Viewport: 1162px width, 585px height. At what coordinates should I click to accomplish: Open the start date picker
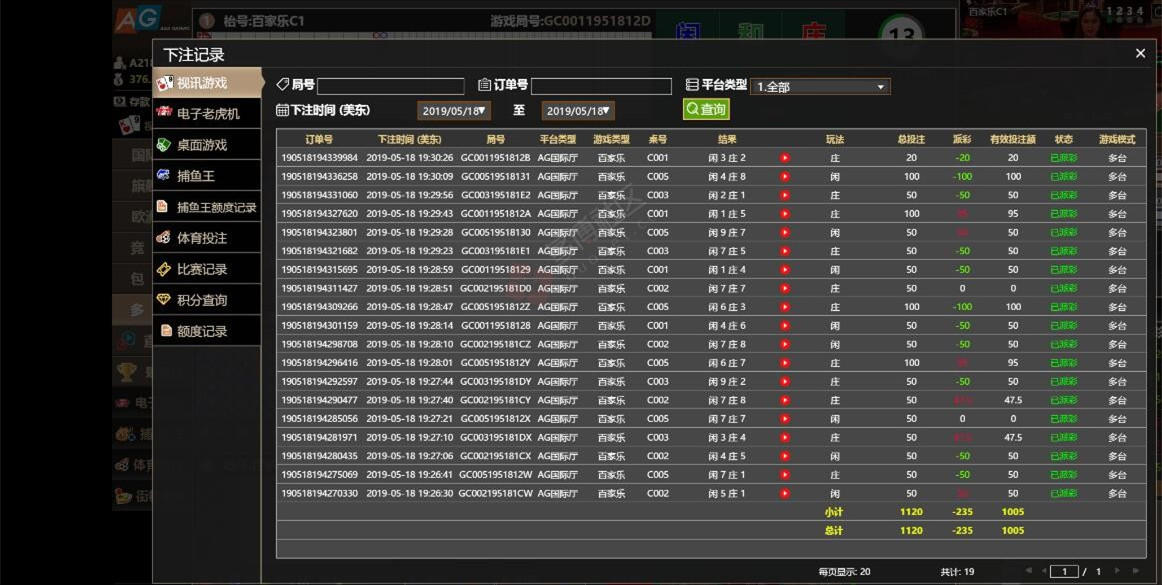pyautogui.click(x=454, y=111)
